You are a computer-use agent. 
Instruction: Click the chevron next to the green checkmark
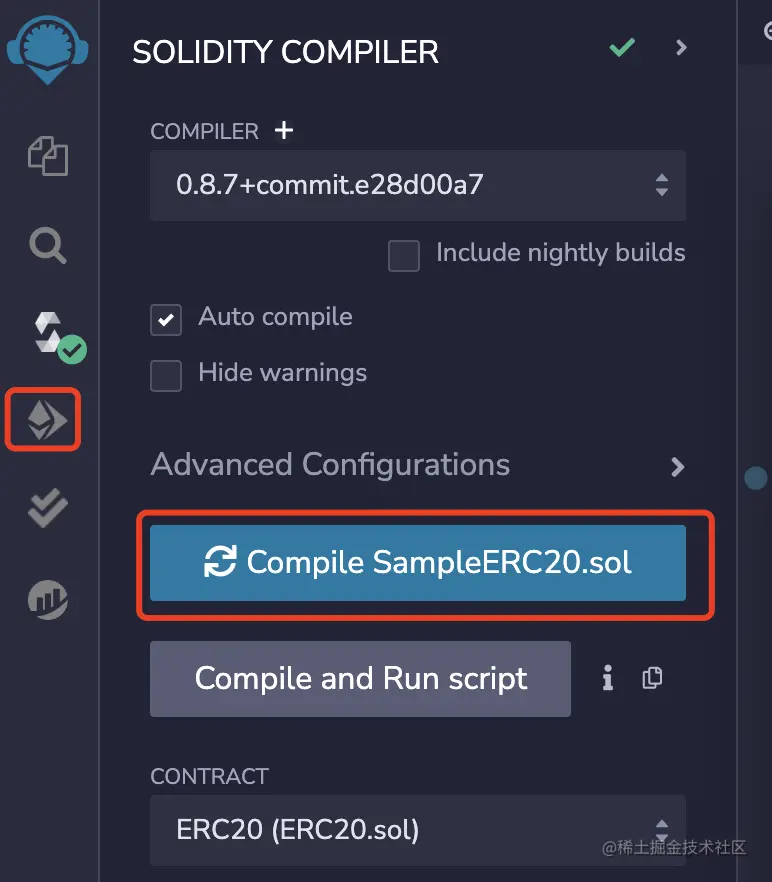[682, 47]
